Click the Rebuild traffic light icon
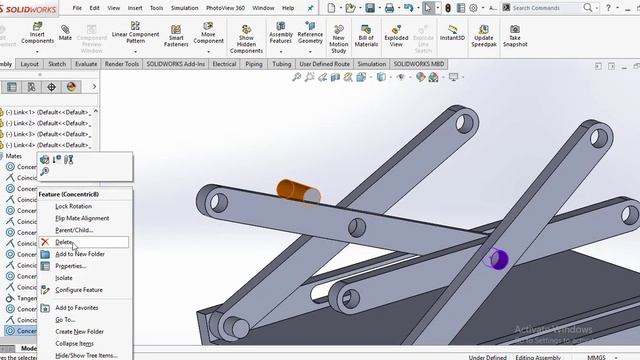Viewport: 640px width, 360px height. pos(448,8)
